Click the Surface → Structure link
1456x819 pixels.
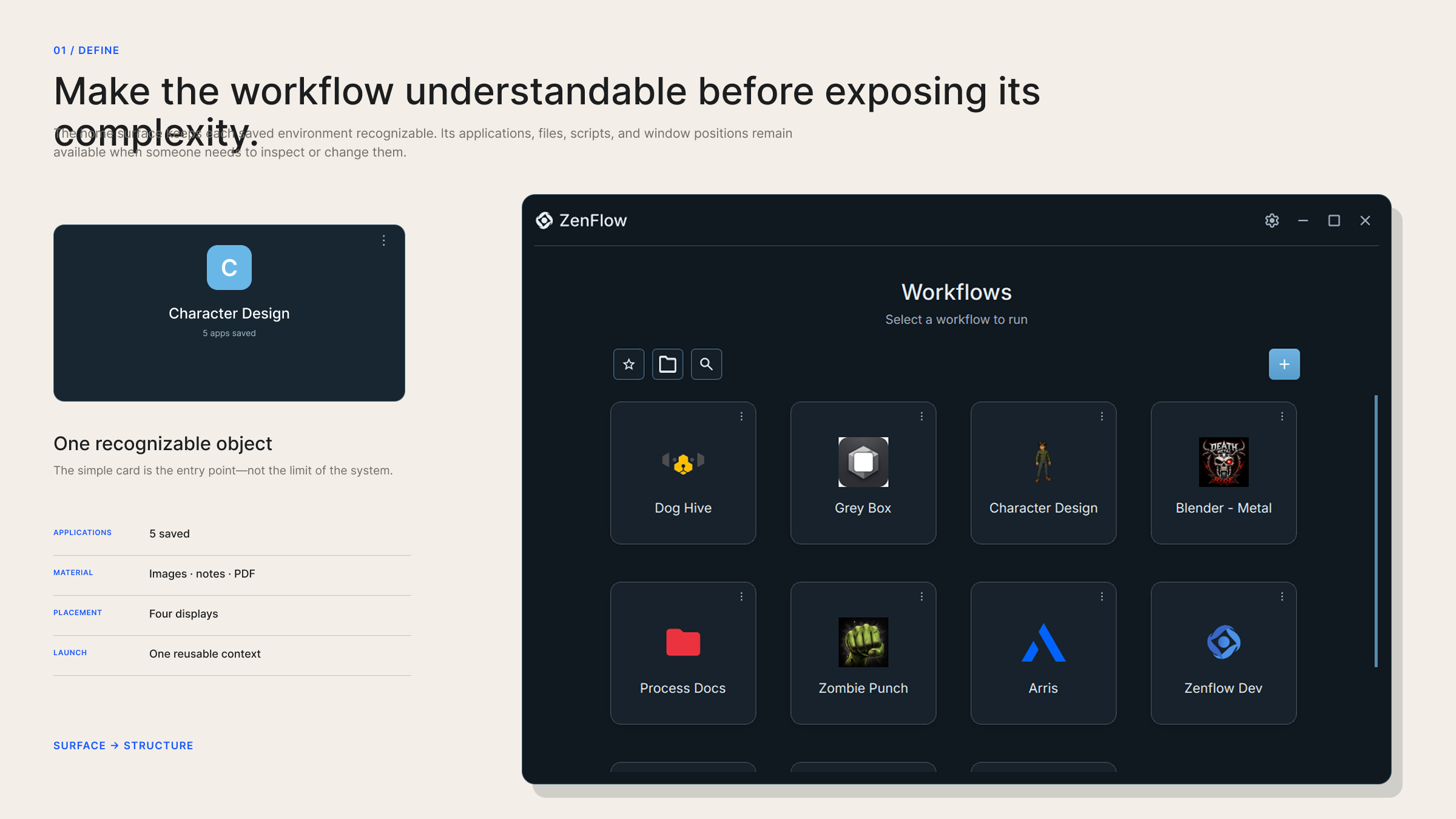point(123,746)
